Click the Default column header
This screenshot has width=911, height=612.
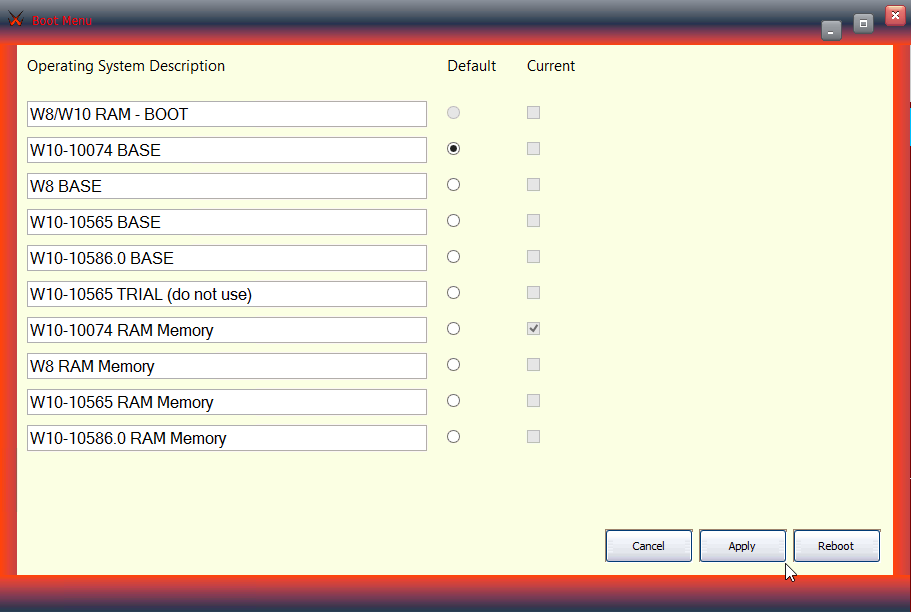tap(472, 66)
